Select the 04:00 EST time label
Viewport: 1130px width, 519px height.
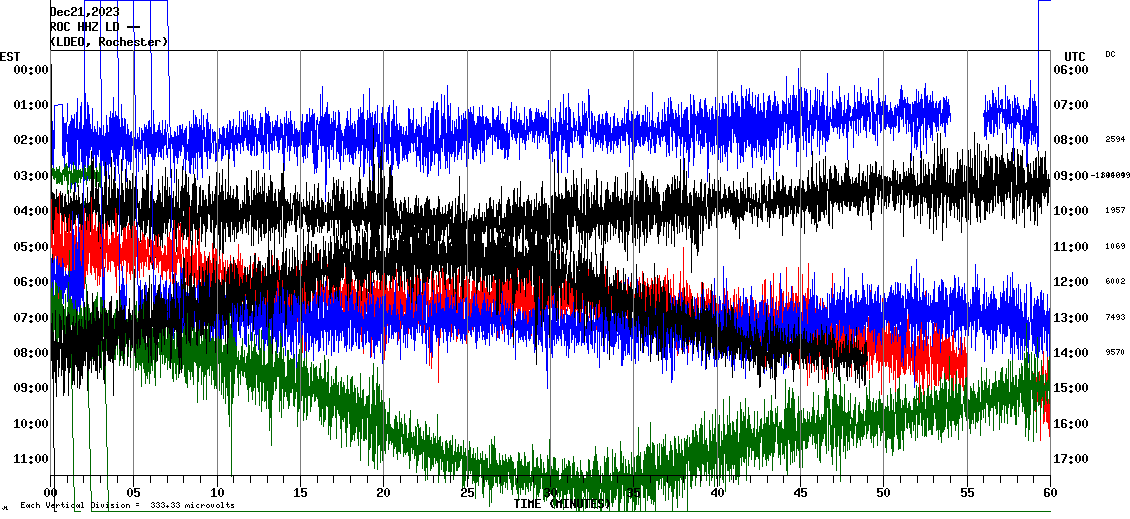coord(31,211)
